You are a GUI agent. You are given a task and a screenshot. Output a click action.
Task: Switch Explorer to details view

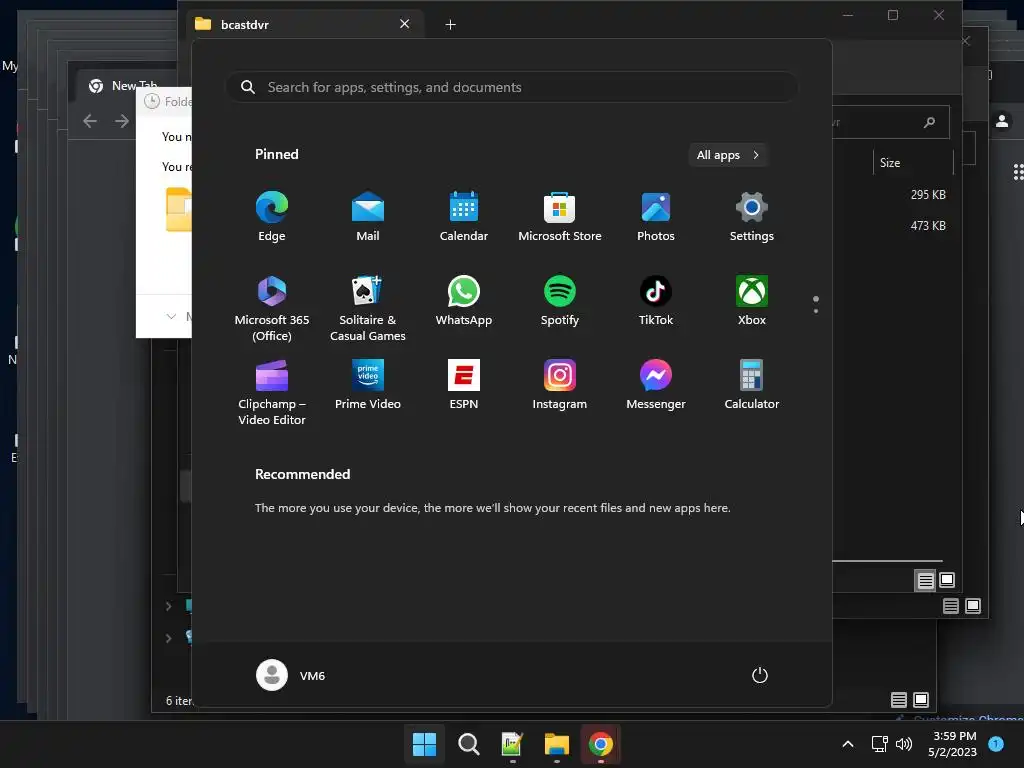925,580
